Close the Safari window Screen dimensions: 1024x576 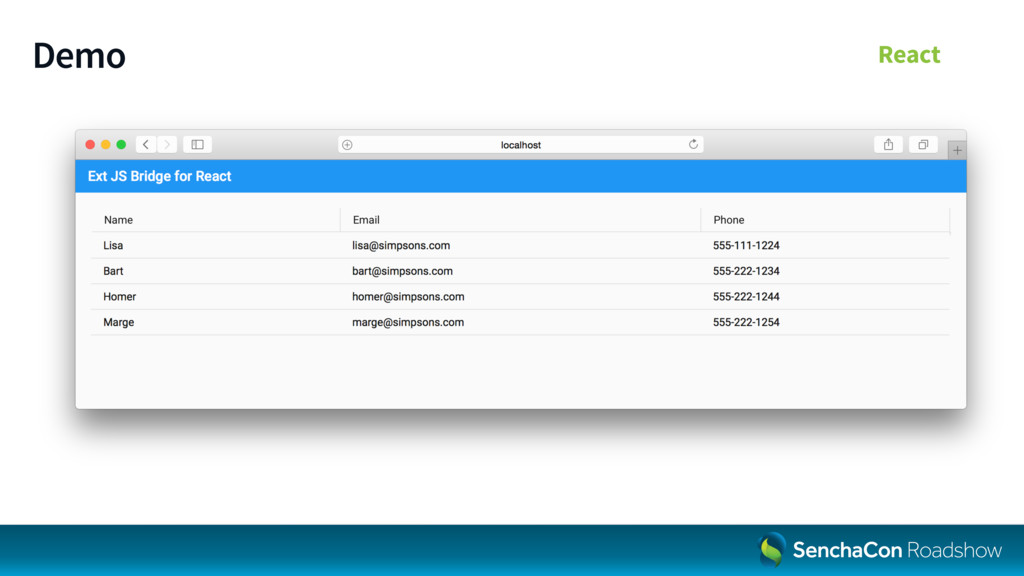(x=90, y=144)
